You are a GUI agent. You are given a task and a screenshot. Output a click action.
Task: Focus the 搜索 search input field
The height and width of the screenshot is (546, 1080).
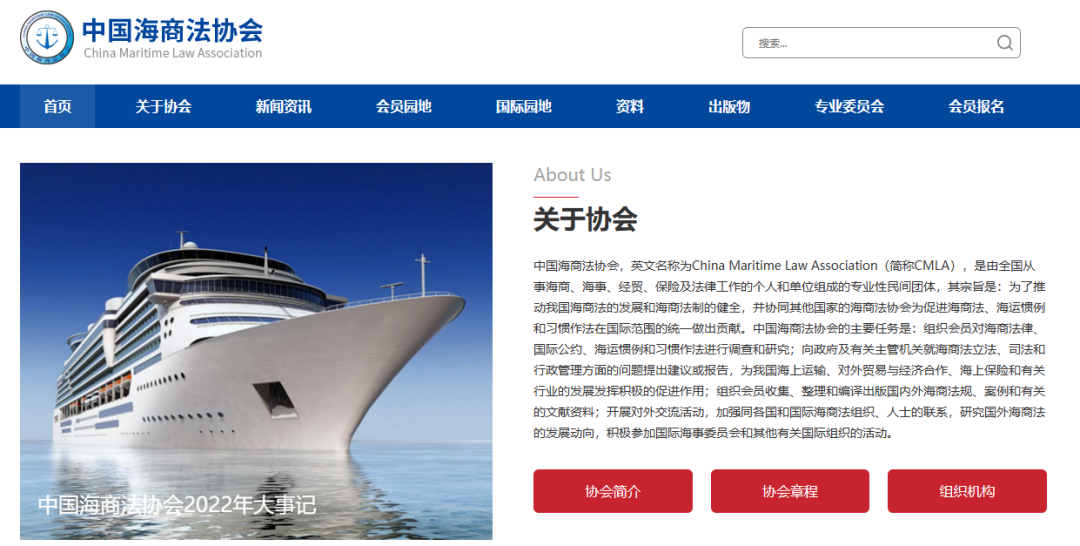click(875, 43)
